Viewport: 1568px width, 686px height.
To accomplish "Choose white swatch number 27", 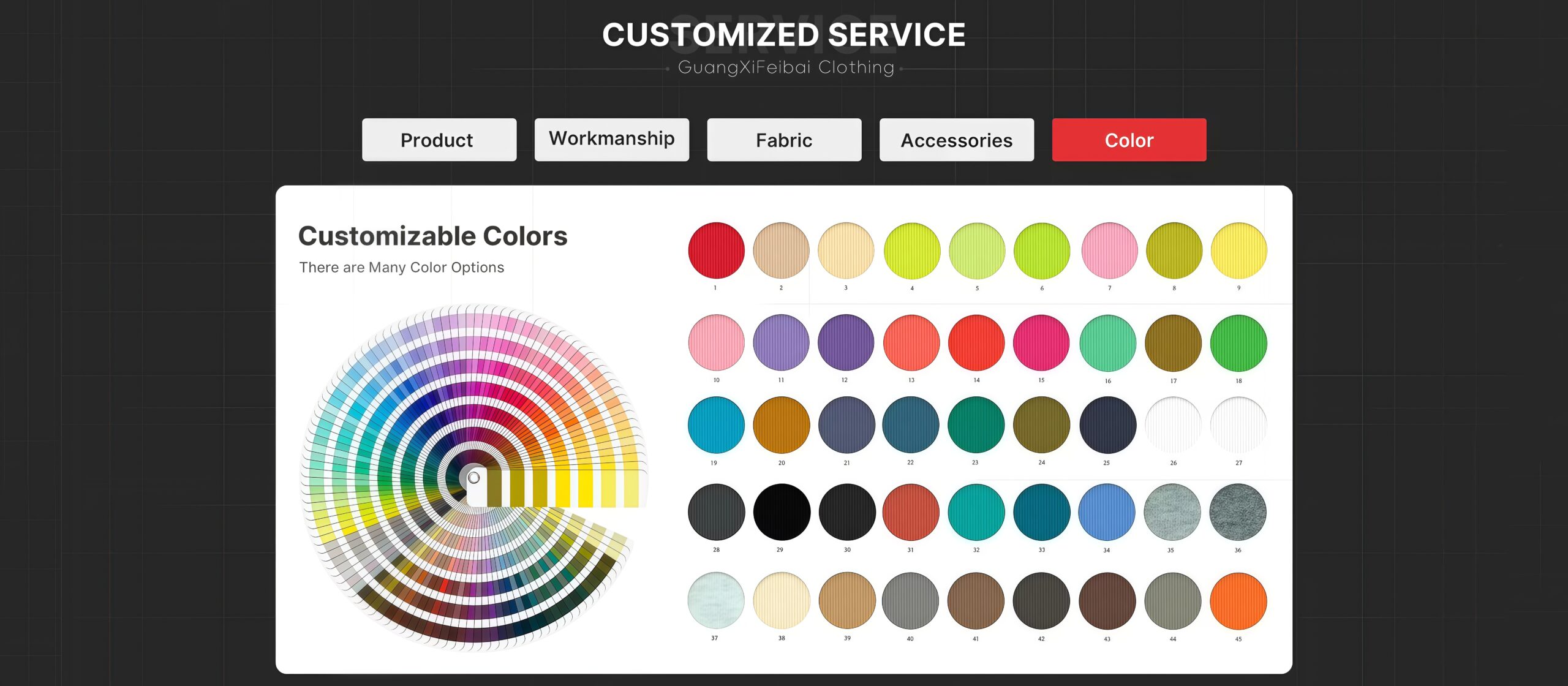I will [x=1238, y=425].
